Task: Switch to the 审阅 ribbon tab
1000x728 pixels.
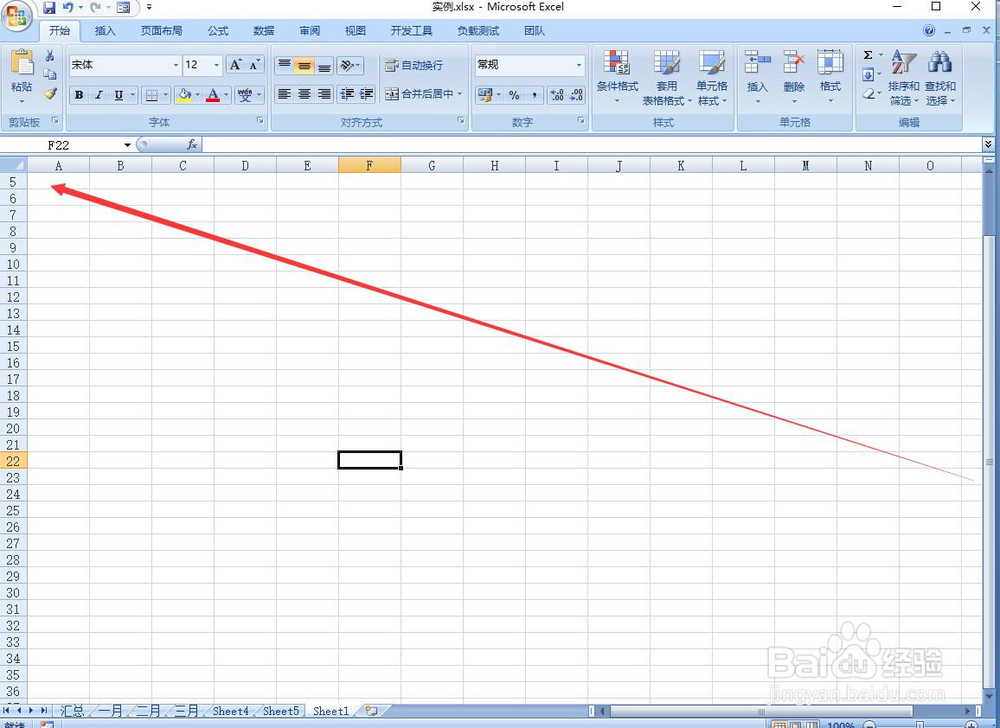Action: pos(309,31)
